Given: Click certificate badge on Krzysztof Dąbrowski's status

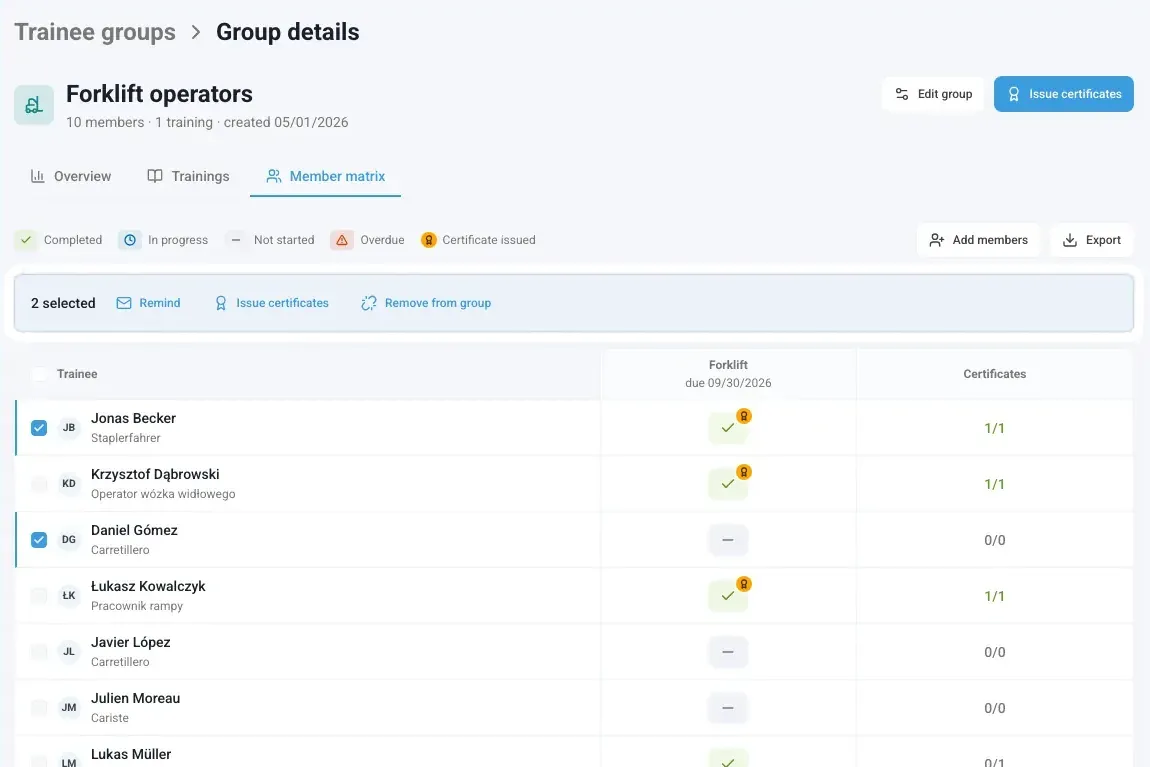Looking at the screenshot, I should pos(744,471).
